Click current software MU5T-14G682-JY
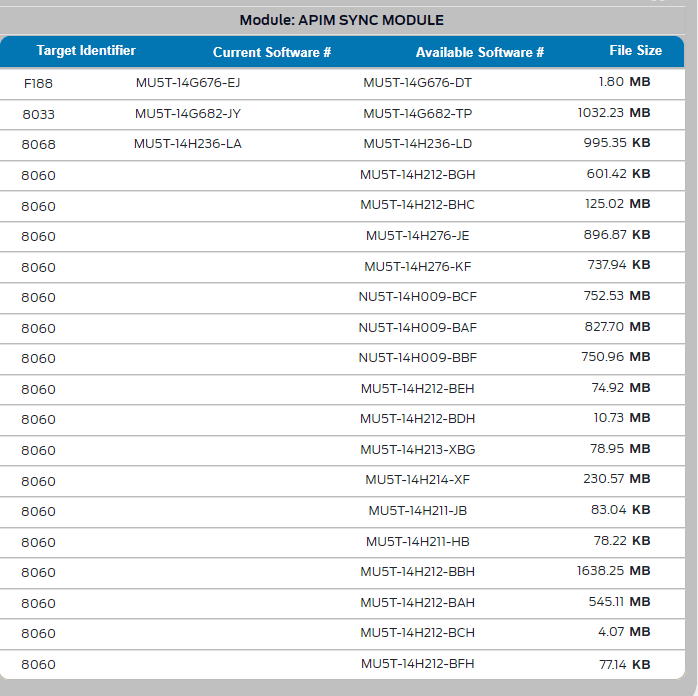This screenshot has height=696, width=698. click(188, 113)
